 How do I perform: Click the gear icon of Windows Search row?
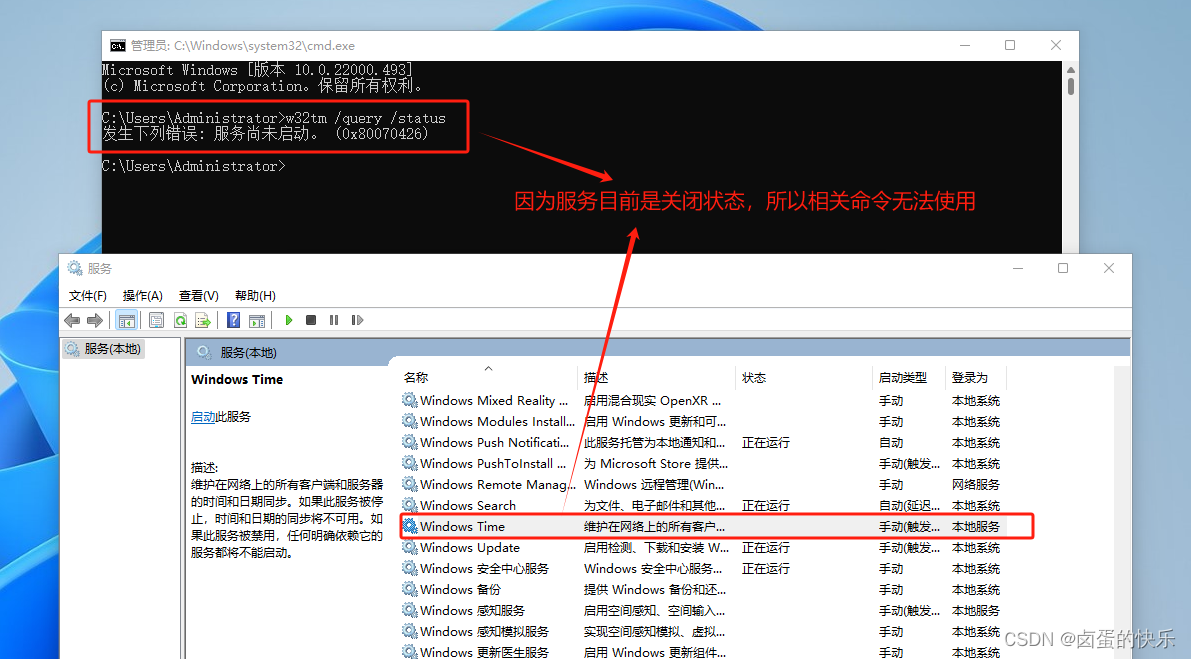pos(410,505)
